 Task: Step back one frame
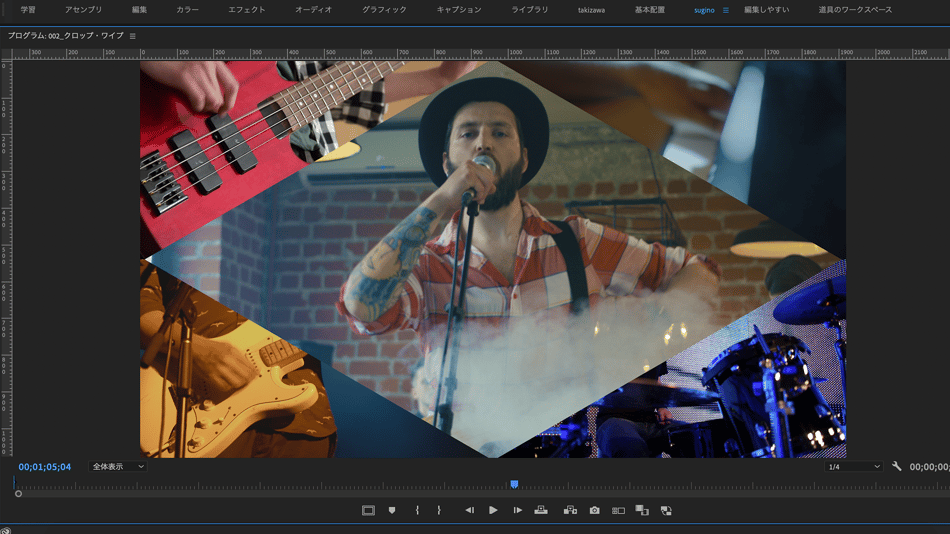[x=469, y=510]
